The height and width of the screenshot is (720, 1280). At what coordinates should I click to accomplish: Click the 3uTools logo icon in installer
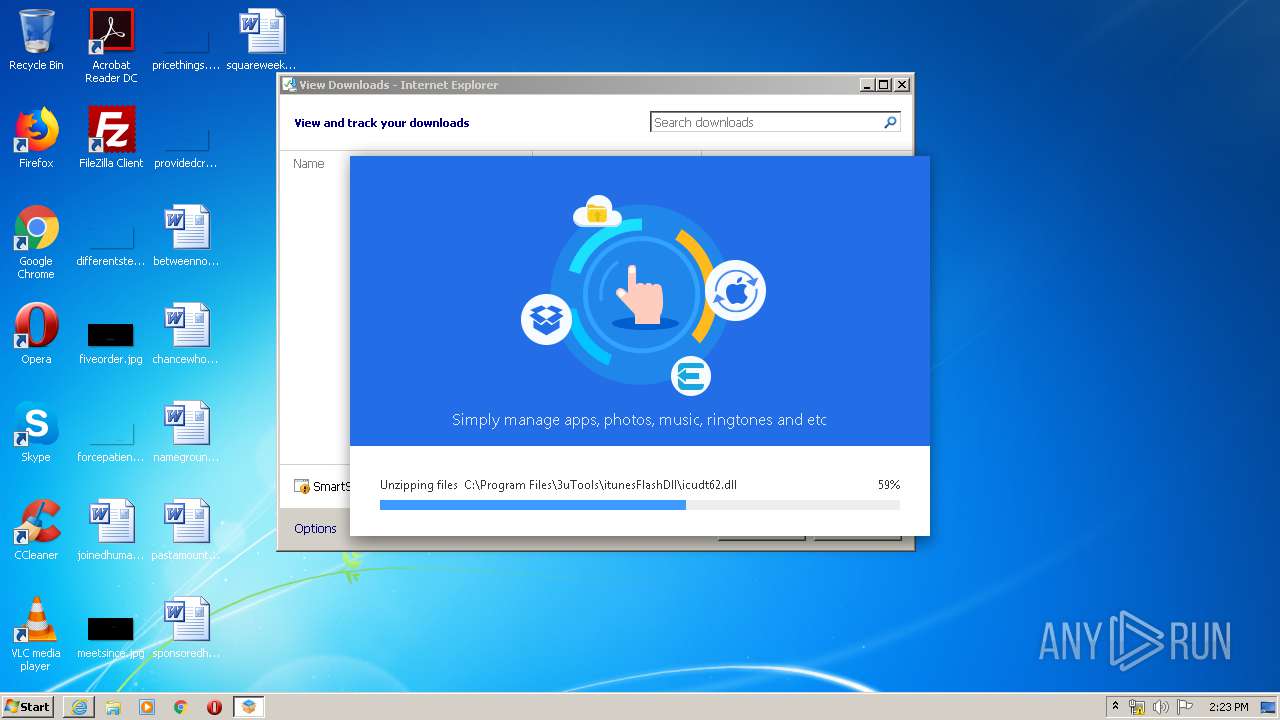pyautogui.click(x=691, y=376)
